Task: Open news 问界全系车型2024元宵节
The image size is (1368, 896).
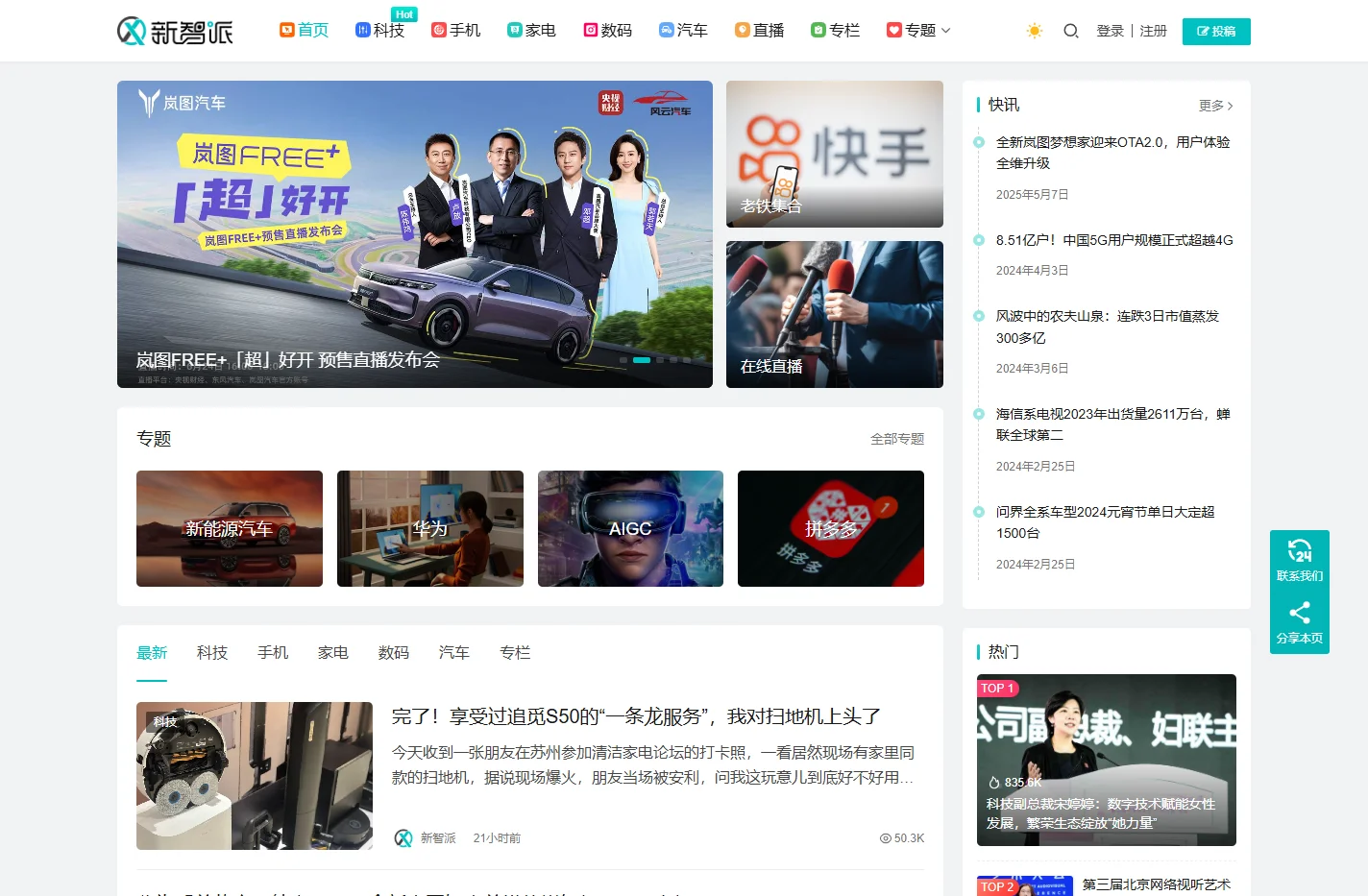Action: pyautogui.click(x=1106, y=522)
